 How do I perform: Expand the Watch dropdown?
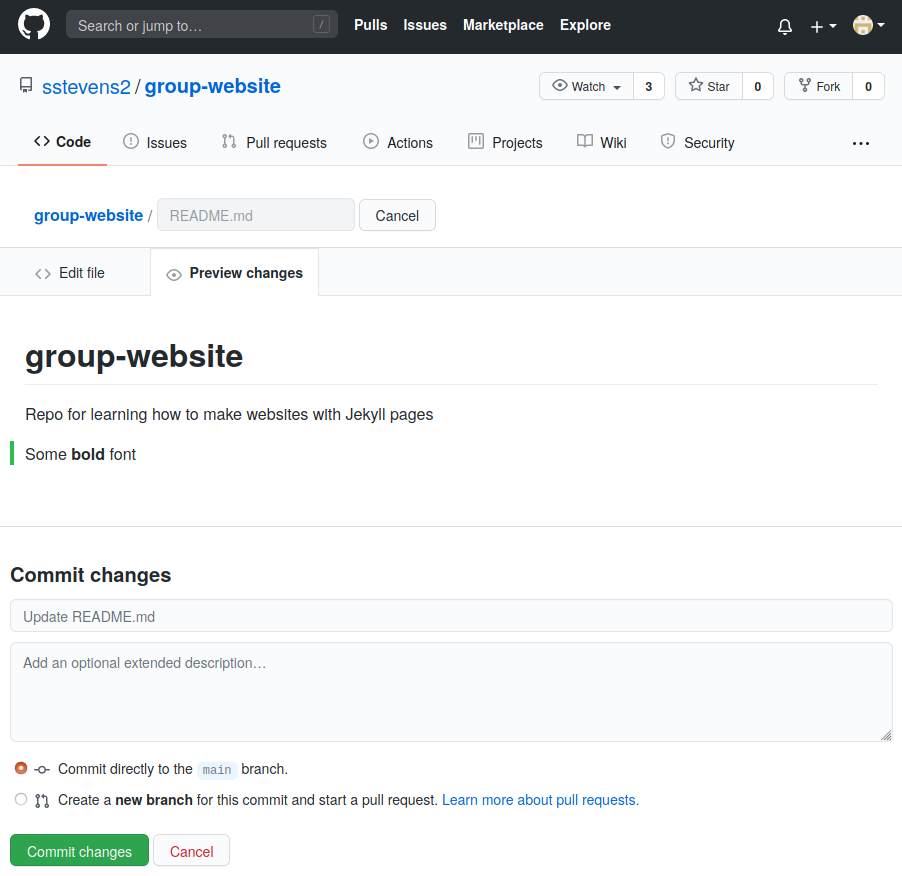585,86
